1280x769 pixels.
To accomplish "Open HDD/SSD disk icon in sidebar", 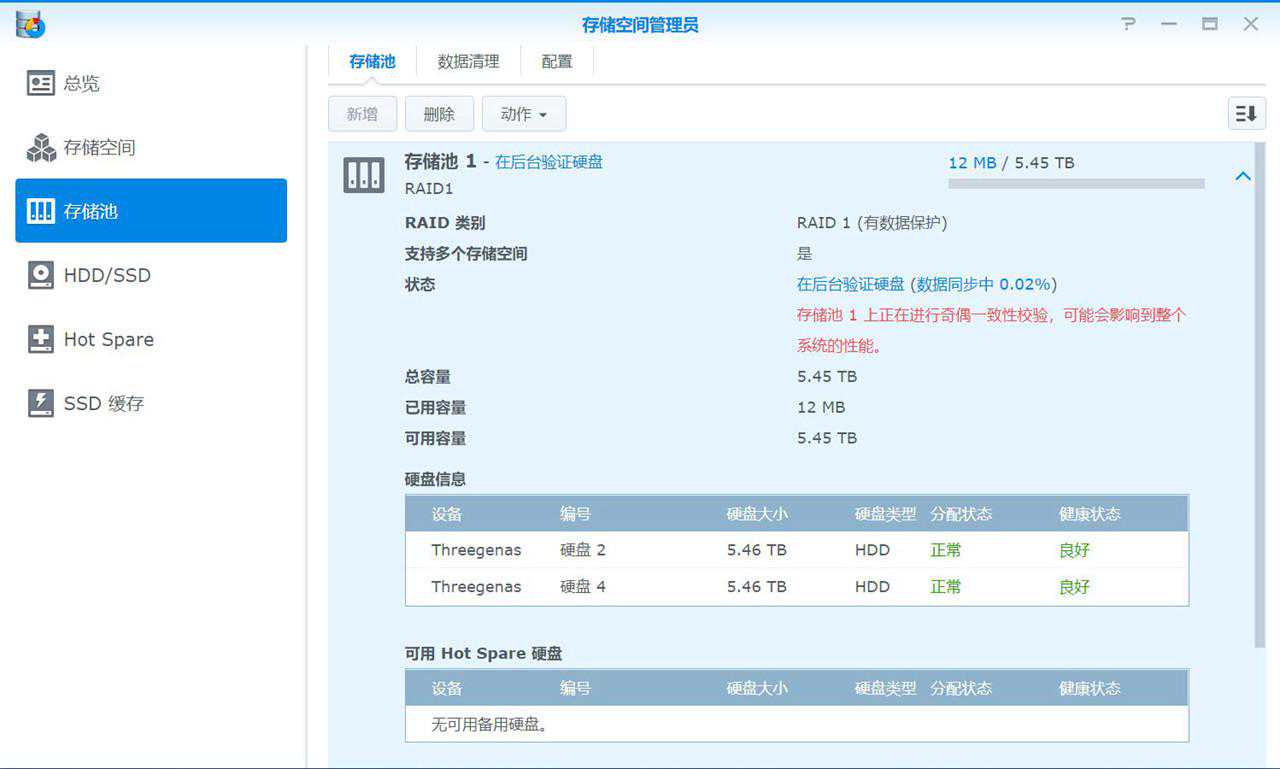I will point(41,275).
